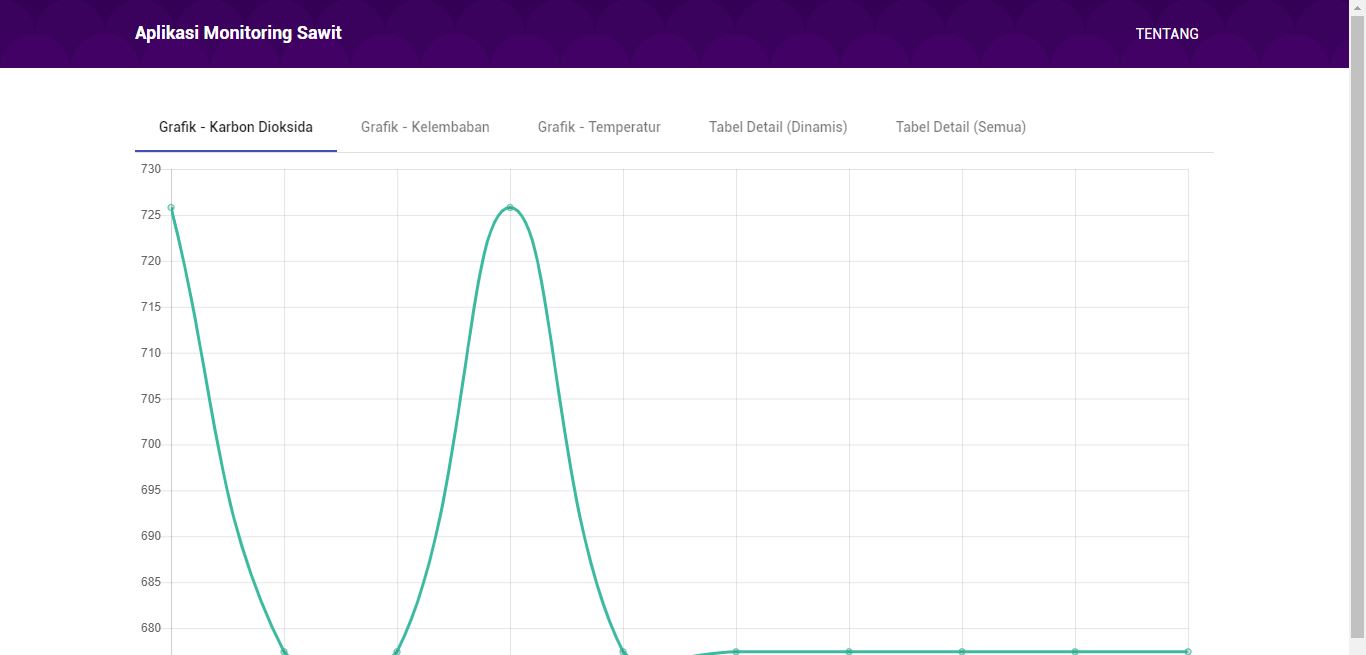1366x655 pixels.
Task: Click the page vertical scrollbar
Action: (1357, 327)
